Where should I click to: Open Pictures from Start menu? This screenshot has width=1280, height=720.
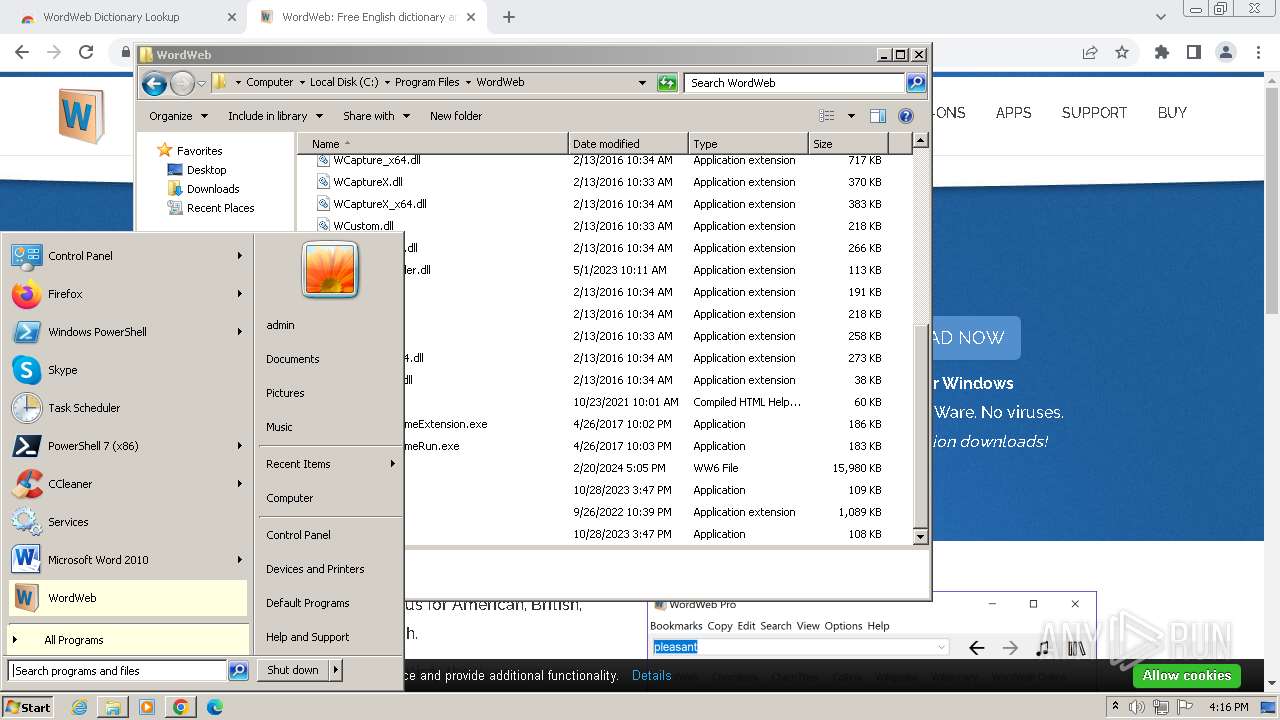(285, 393)
